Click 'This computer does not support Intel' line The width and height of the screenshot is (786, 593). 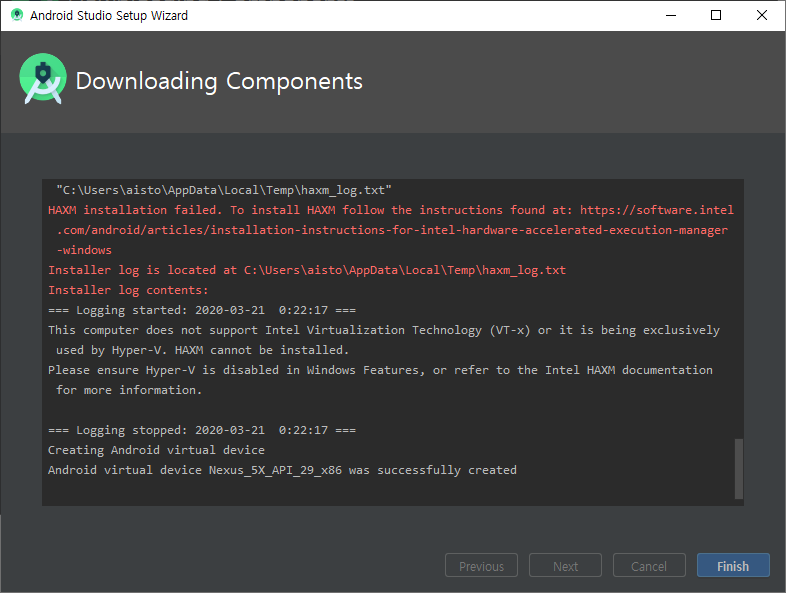pos(384,330)
